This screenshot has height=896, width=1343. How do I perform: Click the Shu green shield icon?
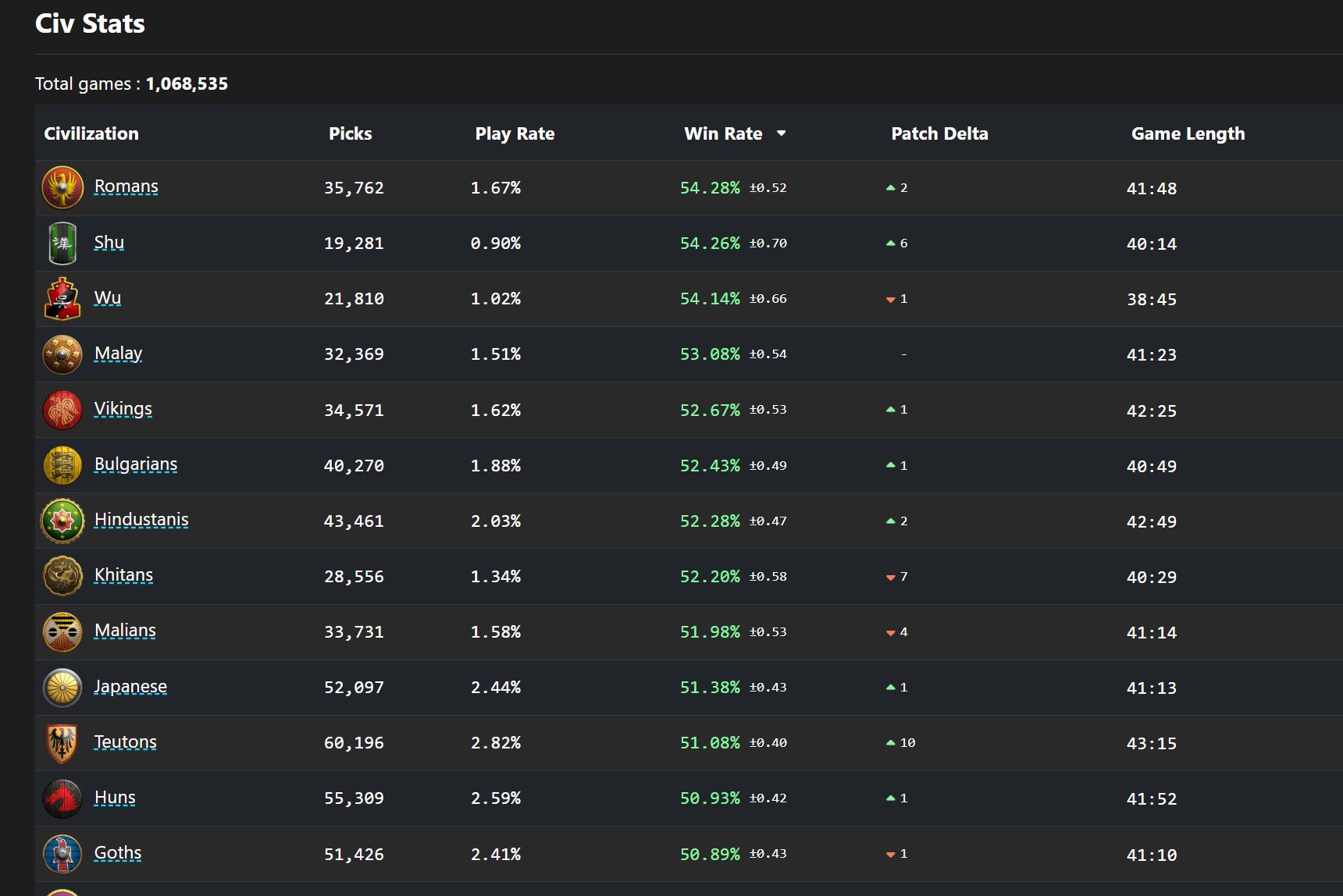(x=62, y=244)
